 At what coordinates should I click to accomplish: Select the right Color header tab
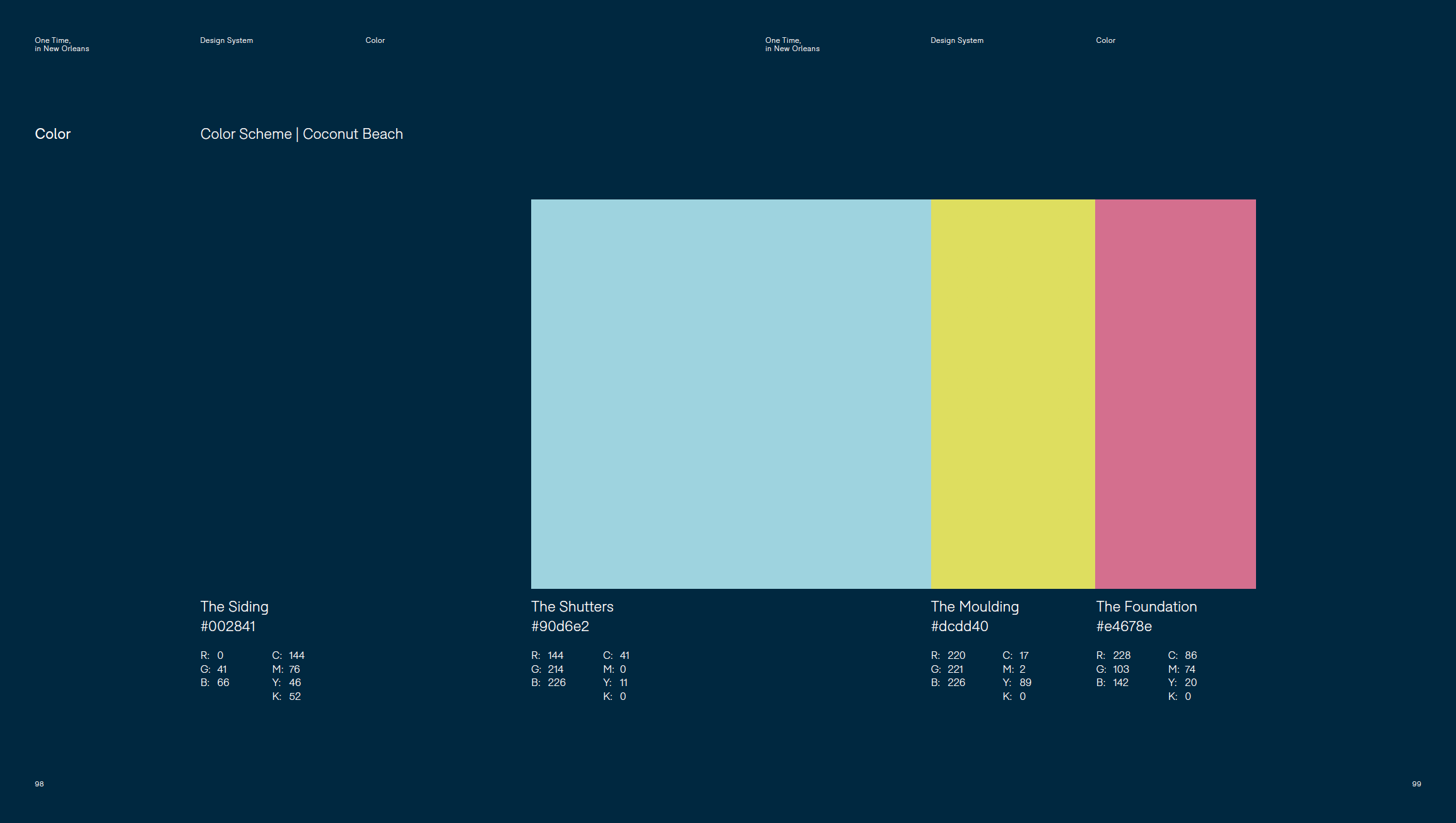pos(1105,40)
